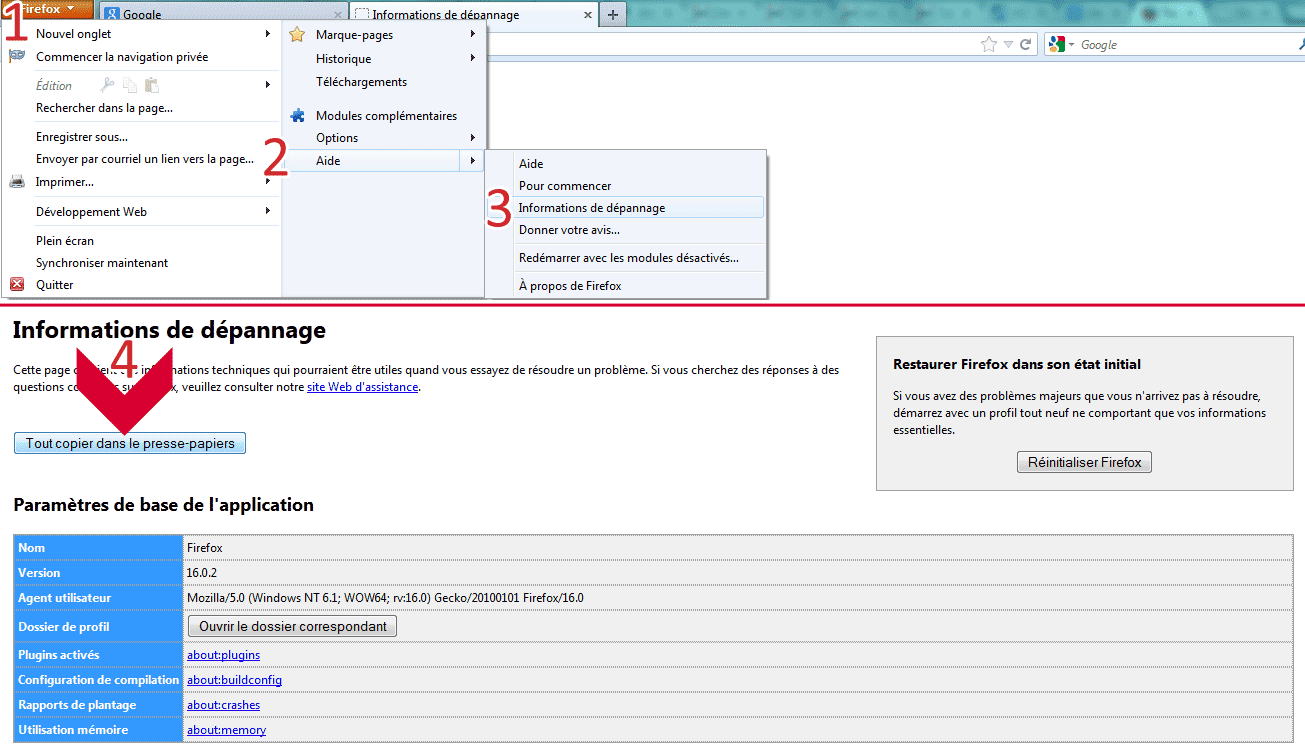The height and width of the screenshot is (747, 1305).
Task: Expand the Développement Web submenu arrow
Action: point(268,211)
